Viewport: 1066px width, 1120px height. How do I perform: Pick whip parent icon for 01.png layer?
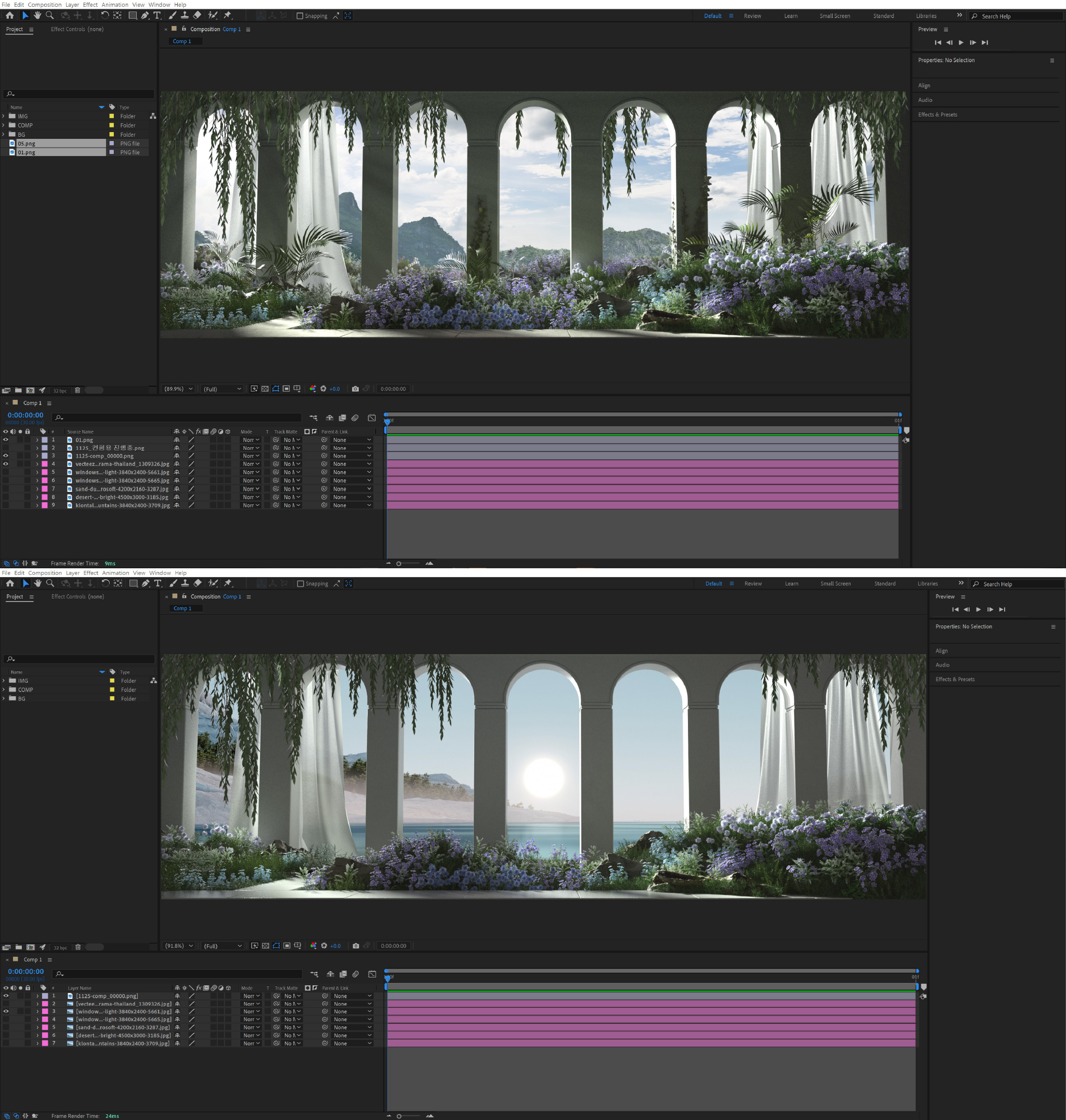324,440
